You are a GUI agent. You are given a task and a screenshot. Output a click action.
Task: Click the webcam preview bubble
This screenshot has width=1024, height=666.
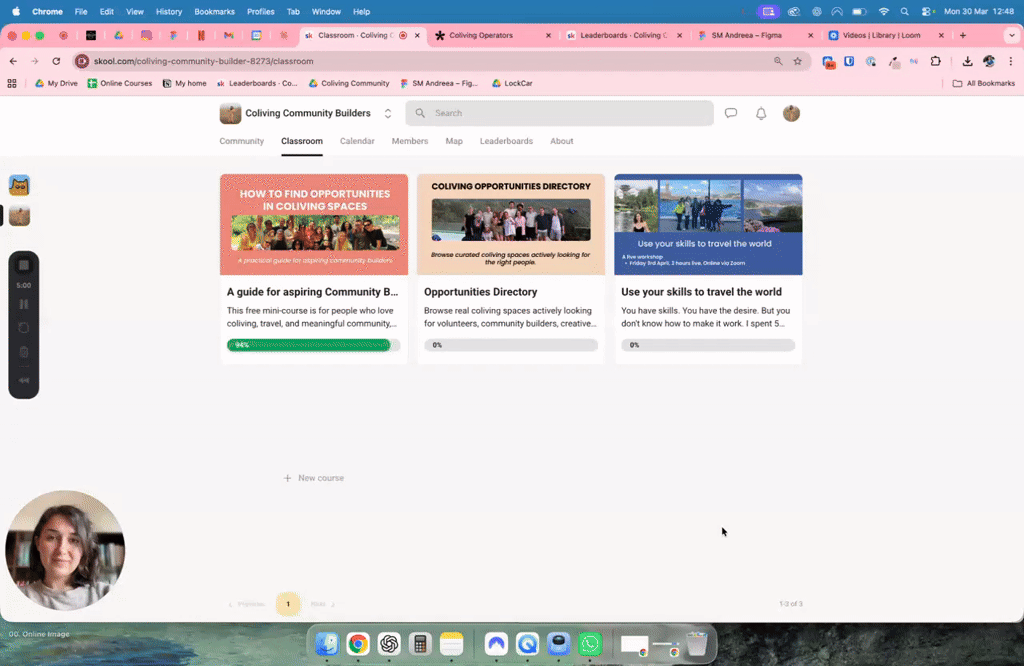coord(64,550)
